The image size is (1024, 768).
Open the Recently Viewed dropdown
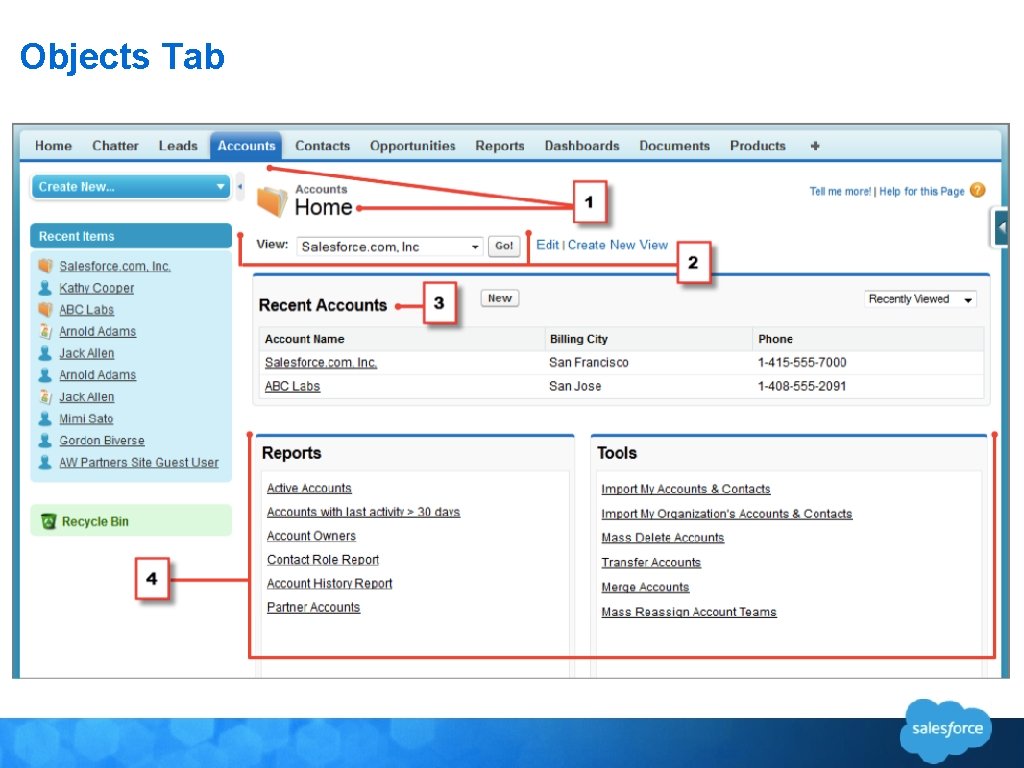920,299
